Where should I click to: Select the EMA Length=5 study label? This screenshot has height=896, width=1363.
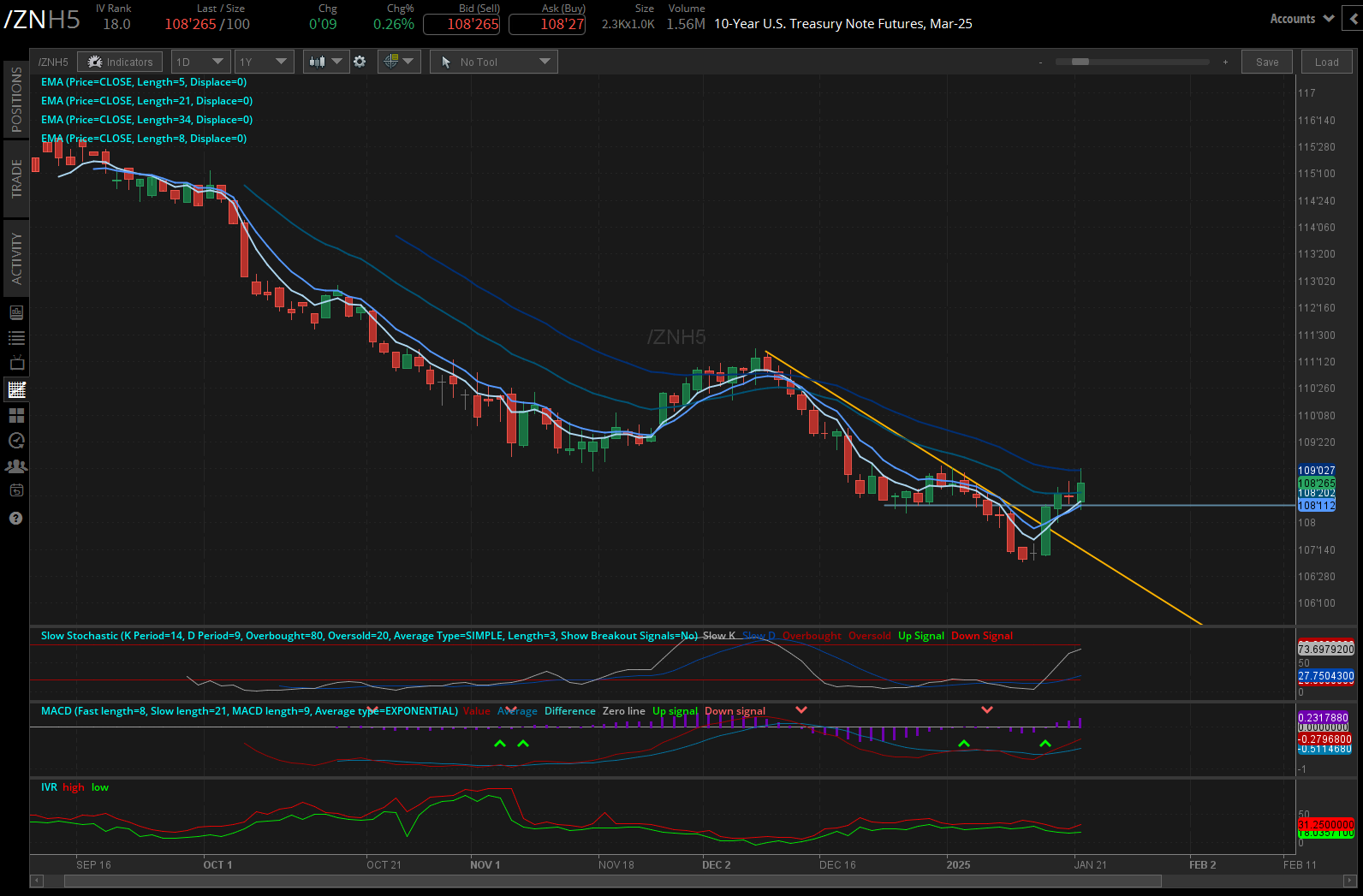tap(144, 82)
